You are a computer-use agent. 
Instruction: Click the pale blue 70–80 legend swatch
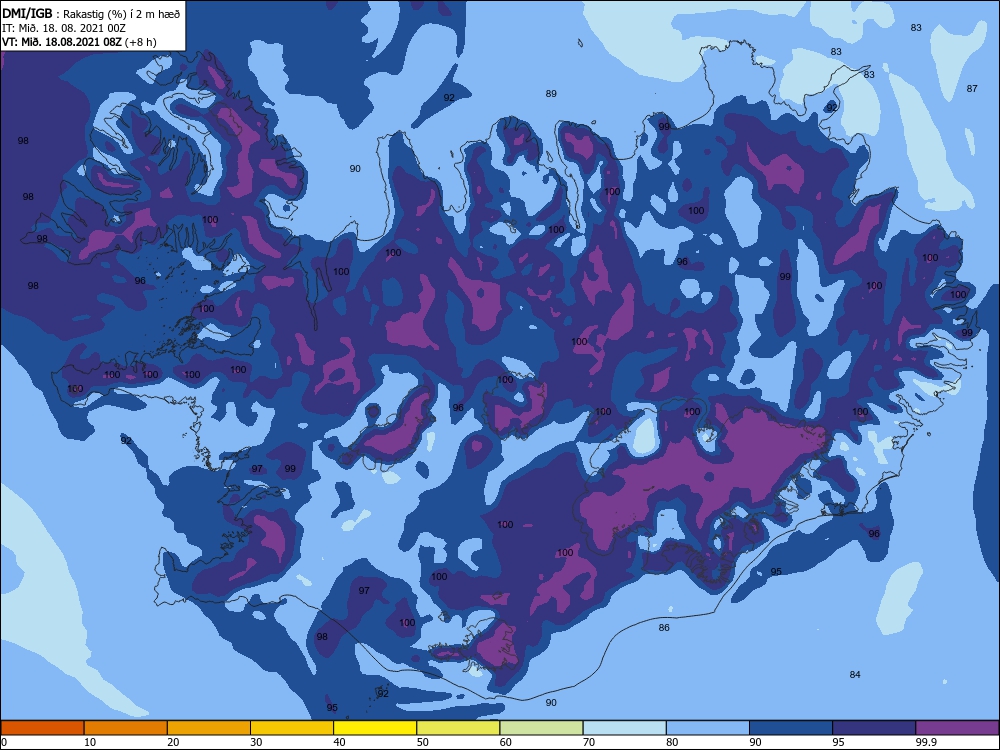(x=624, y=728)
